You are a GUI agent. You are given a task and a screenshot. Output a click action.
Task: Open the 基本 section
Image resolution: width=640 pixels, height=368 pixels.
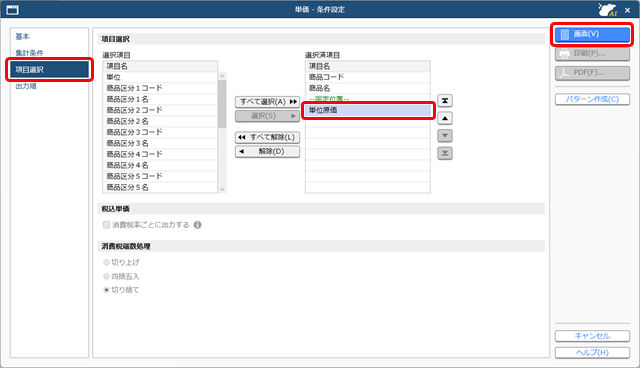coord(22,36)
